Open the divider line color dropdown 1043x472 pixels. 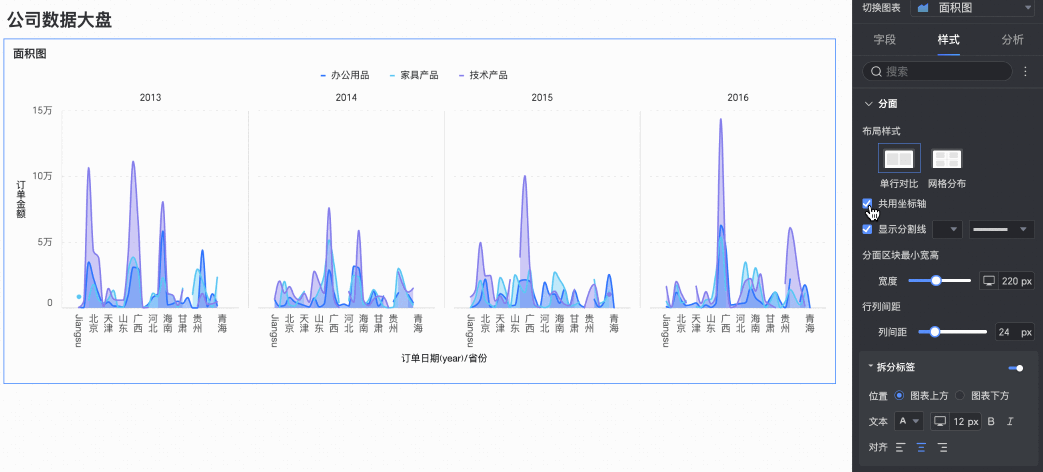click(948, 229)
